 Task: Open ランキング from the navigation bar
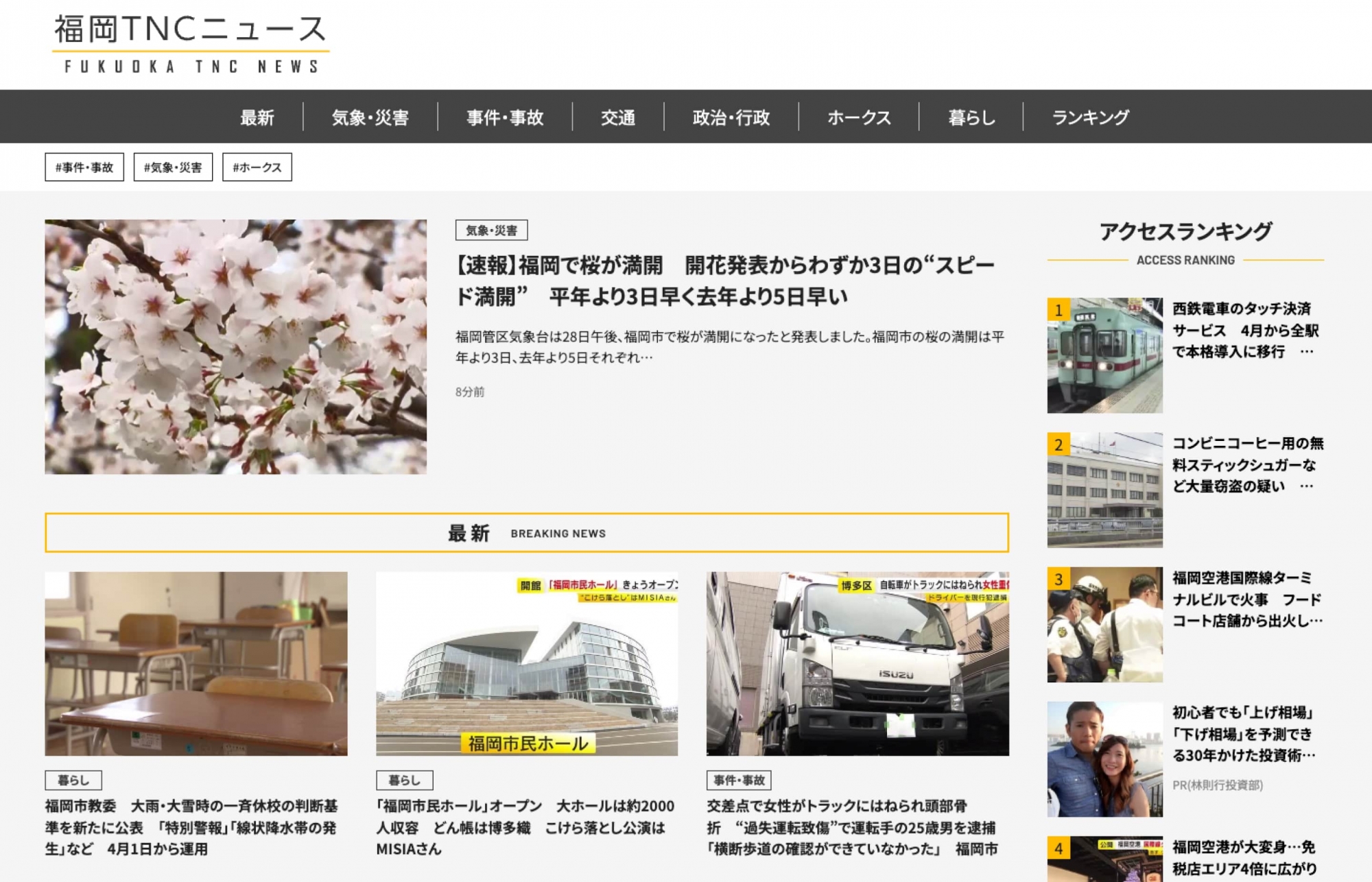click(1091, 117)
